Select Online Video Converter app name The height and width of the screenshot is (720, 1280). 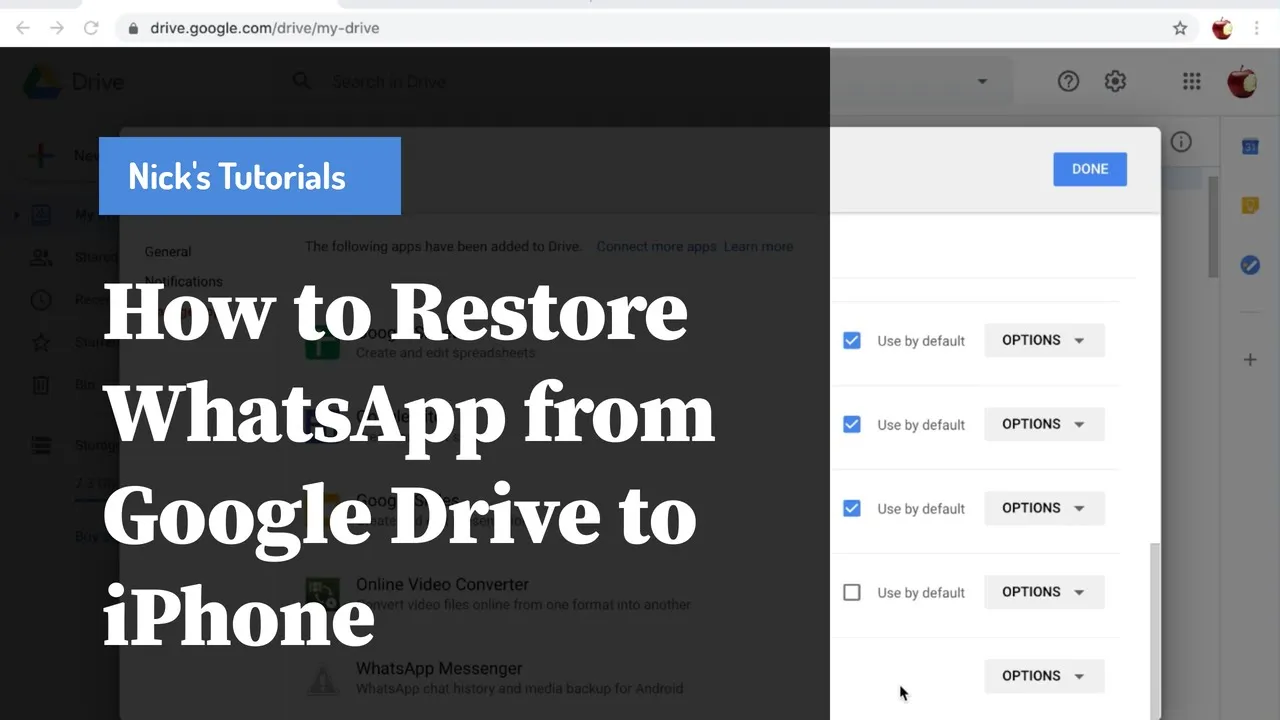coord(442,584)
